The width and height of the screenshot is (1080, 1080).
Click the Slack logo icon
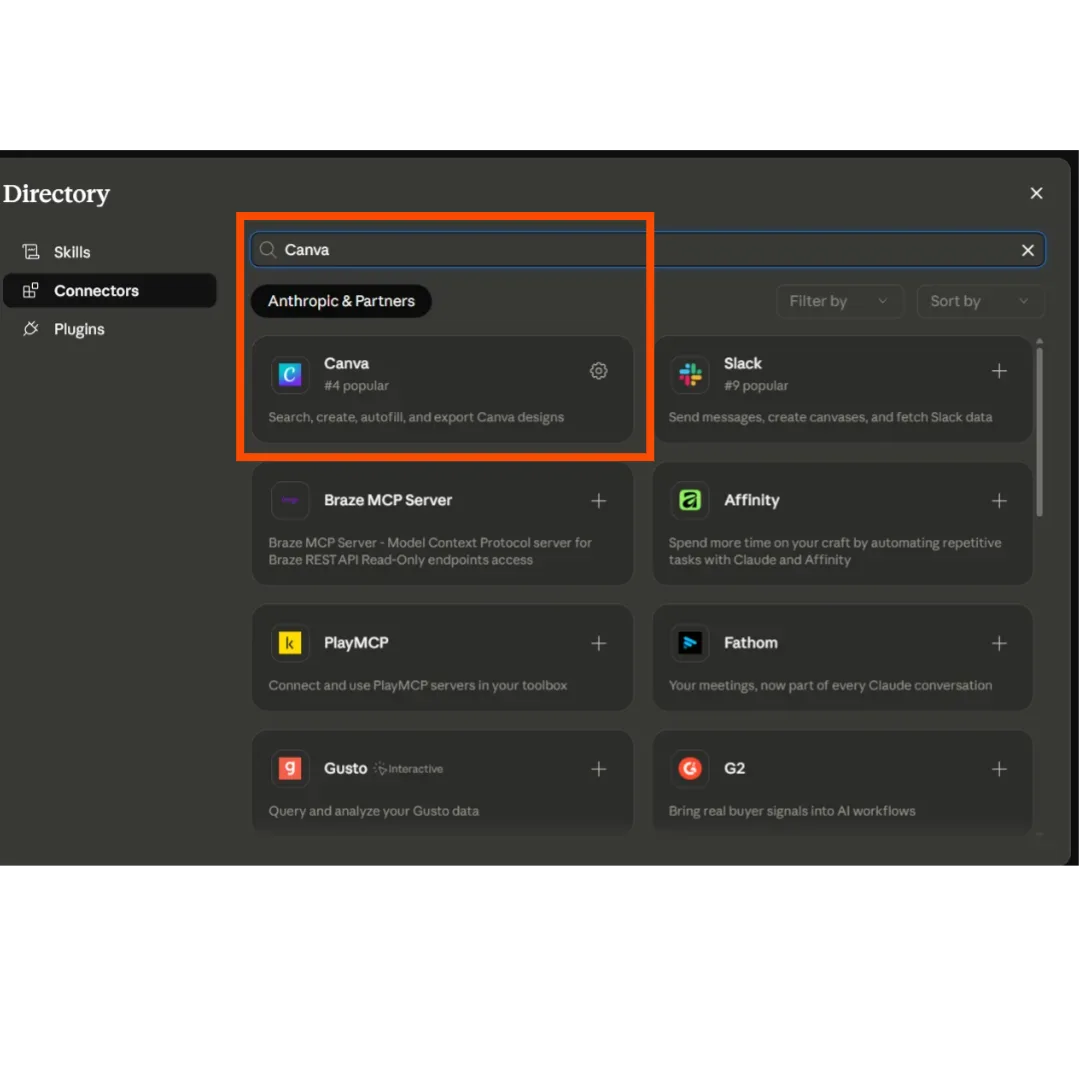click(x=689, y=374)
